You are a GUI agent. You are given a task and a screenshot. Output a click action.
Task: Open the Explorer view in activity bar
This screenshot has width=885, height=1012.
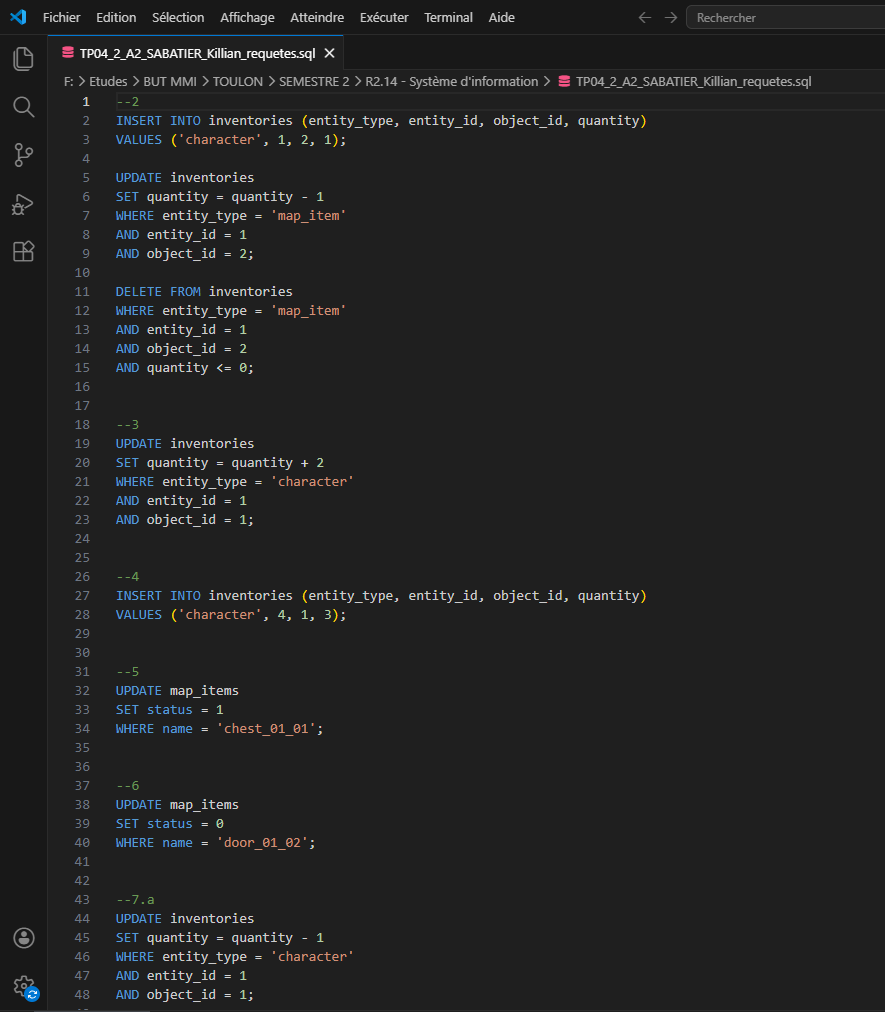23,59
